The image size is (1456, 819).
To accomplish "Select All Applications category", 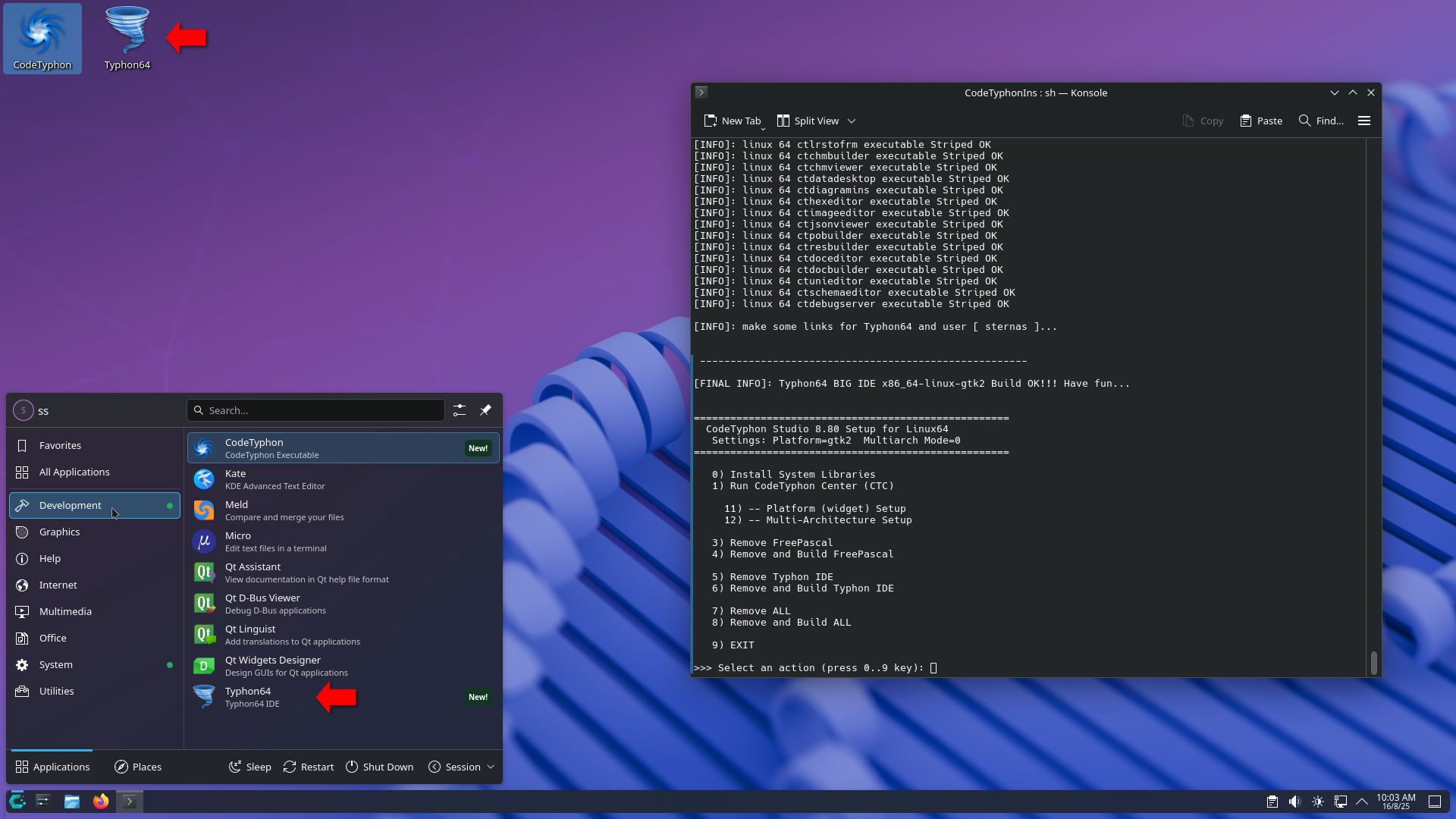I will tap(95, 472).
